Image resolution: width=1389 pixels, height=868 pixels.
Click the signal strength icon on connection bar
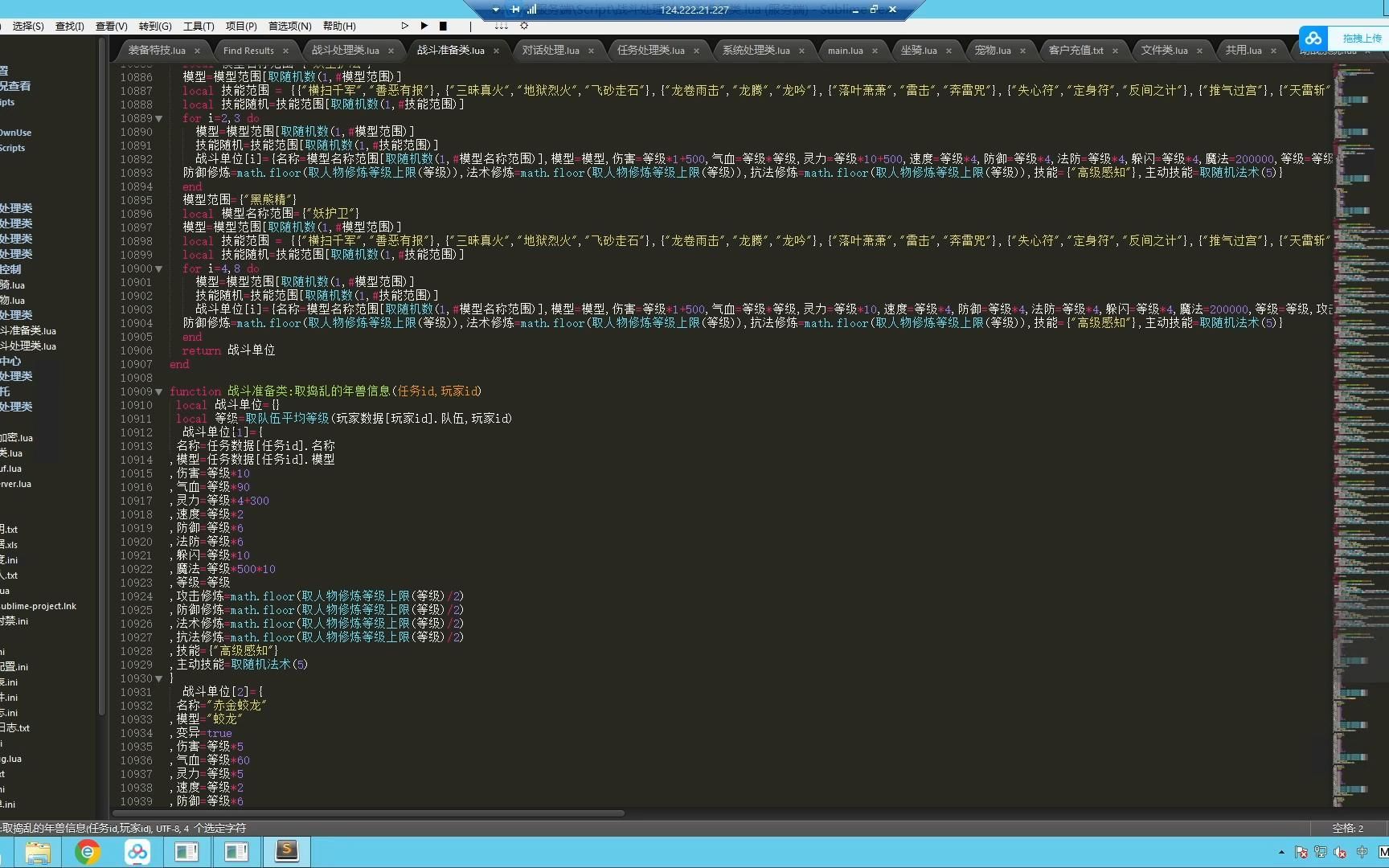coord(531,10)
